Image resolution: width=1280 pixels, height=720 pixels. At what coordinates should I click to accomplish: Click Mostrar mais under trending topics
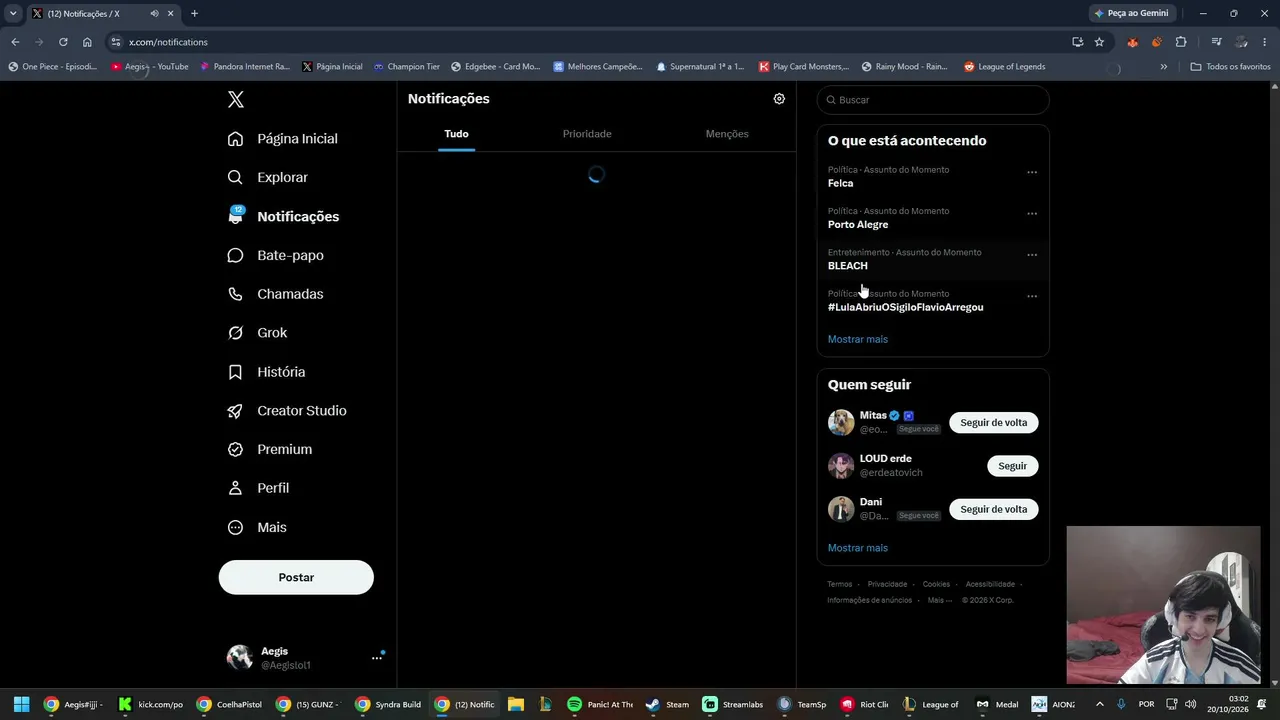(x=858, y=339)
